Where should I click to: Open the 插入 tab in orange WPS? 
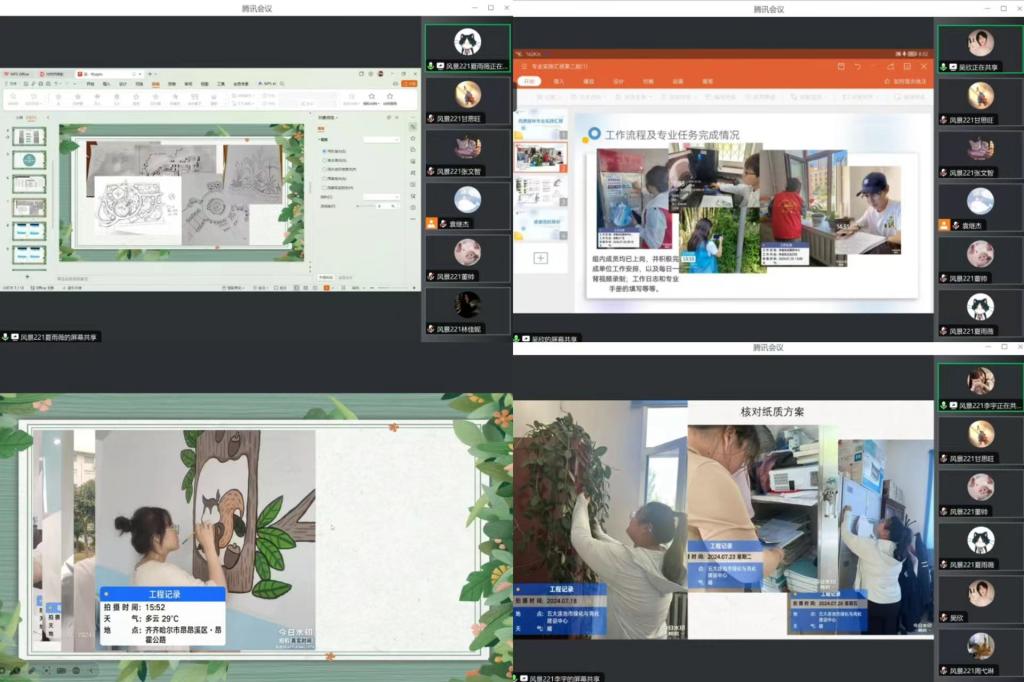(559, 81)
